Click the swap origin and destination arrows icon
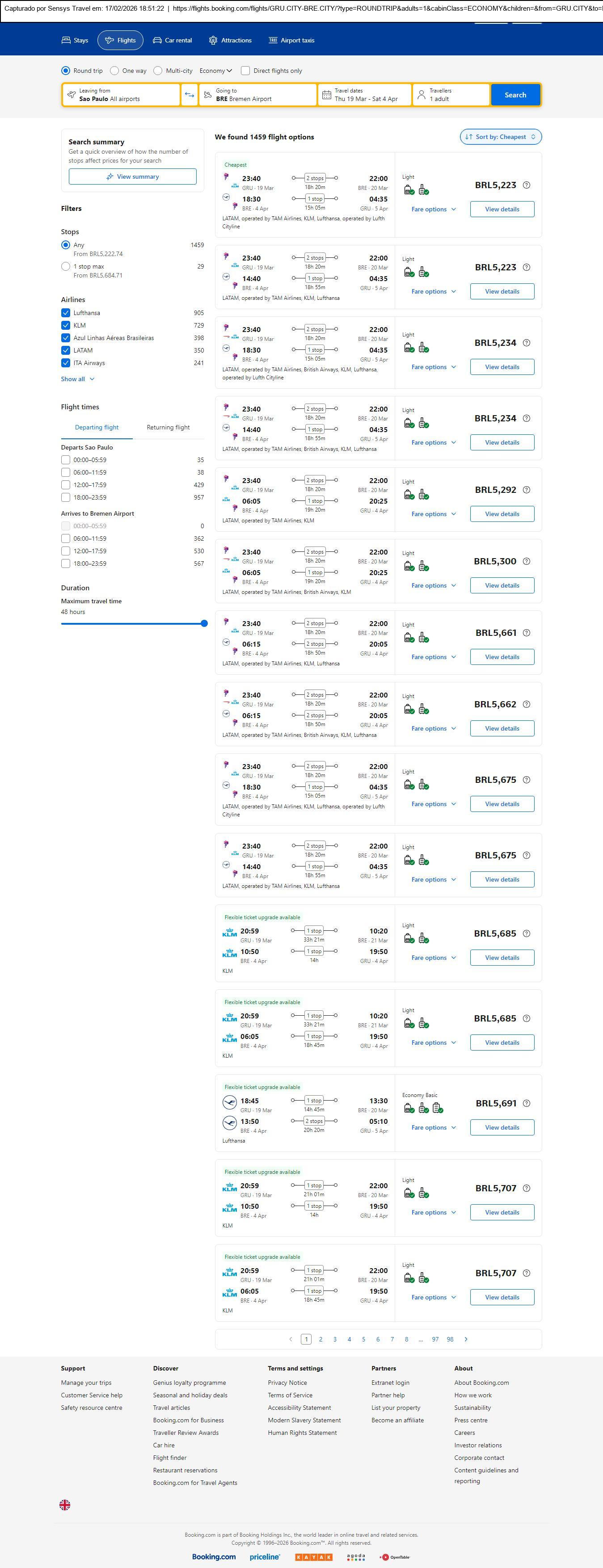 pyautogui.click(x=190, y=95)
